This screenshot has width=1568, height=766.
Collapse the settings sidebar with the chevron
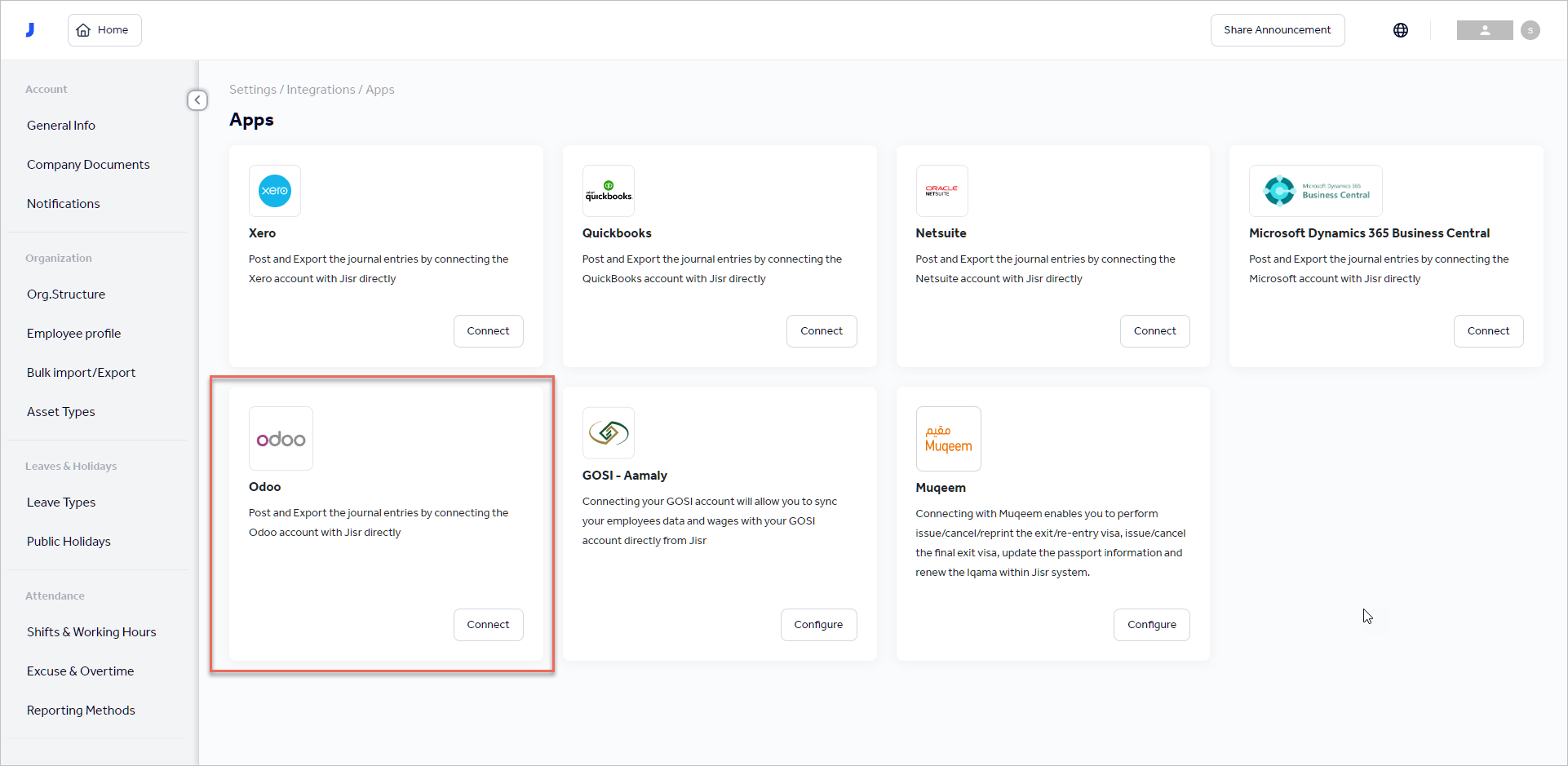click(197, 100)
